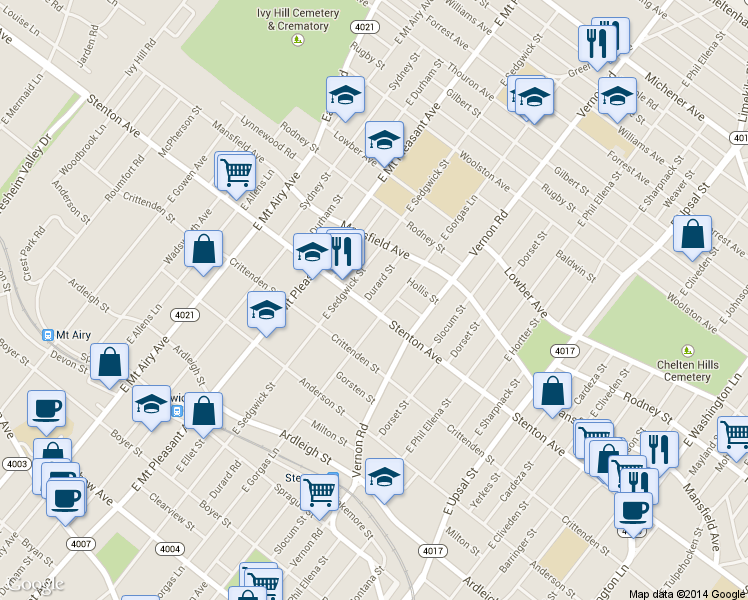Click the shopping cart marker on Vernon Rd
This screenshot has width=748, height=600.
(319, 492)
